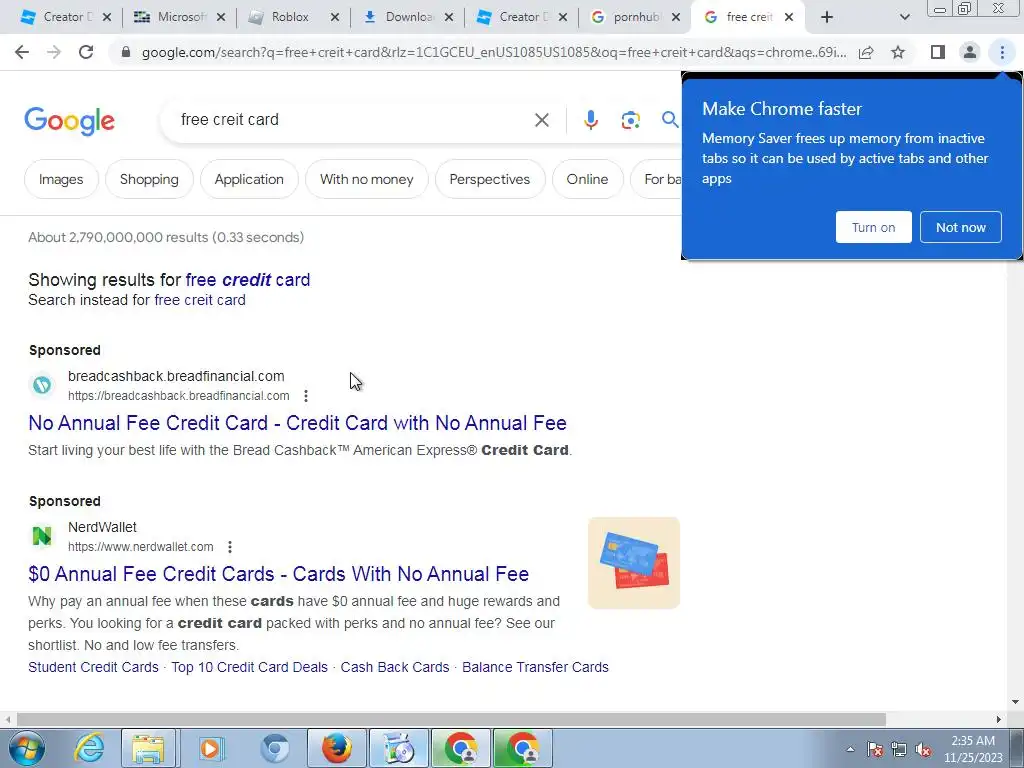The height and width of the screenshot is (768, 1024).
Task: Open $0 Annual Fee Credit Cards ad
Action: coord(278,573)
